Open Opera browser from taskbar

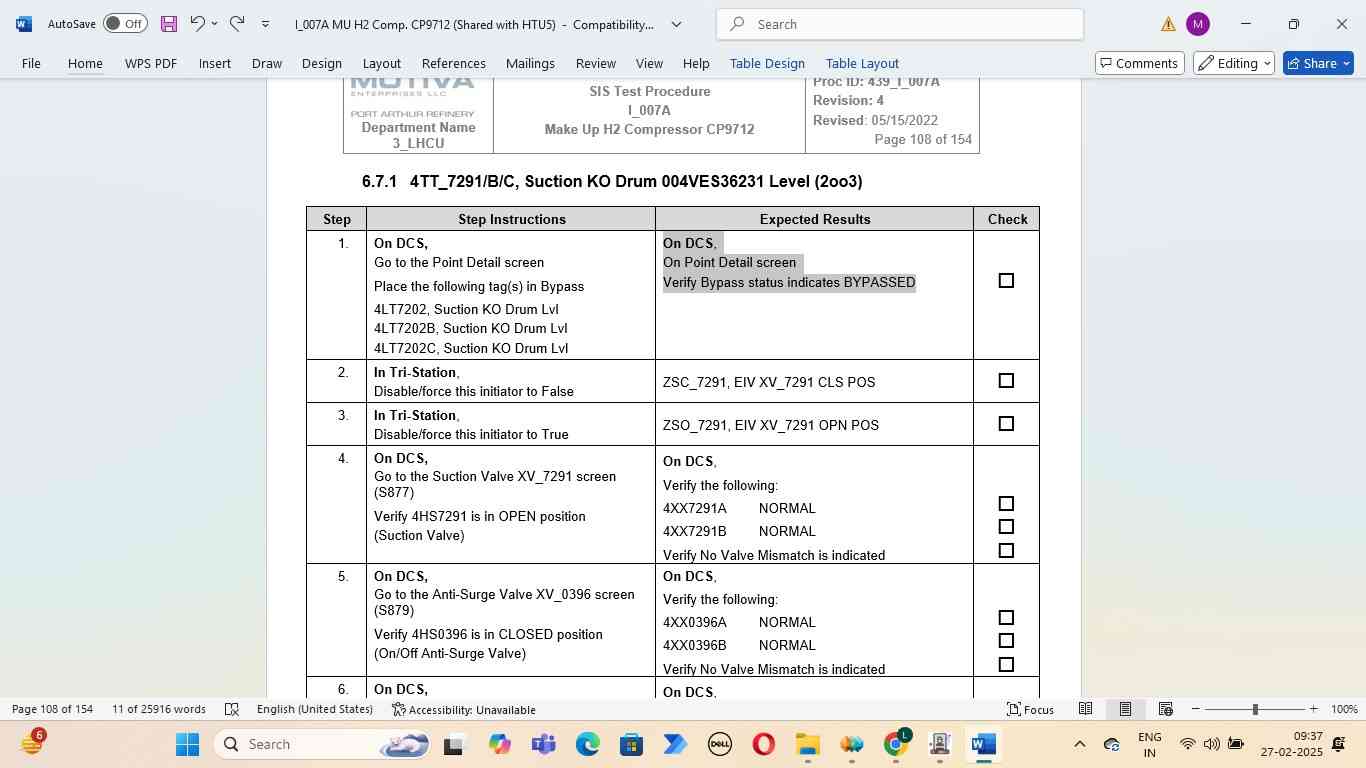pos(763,744)
